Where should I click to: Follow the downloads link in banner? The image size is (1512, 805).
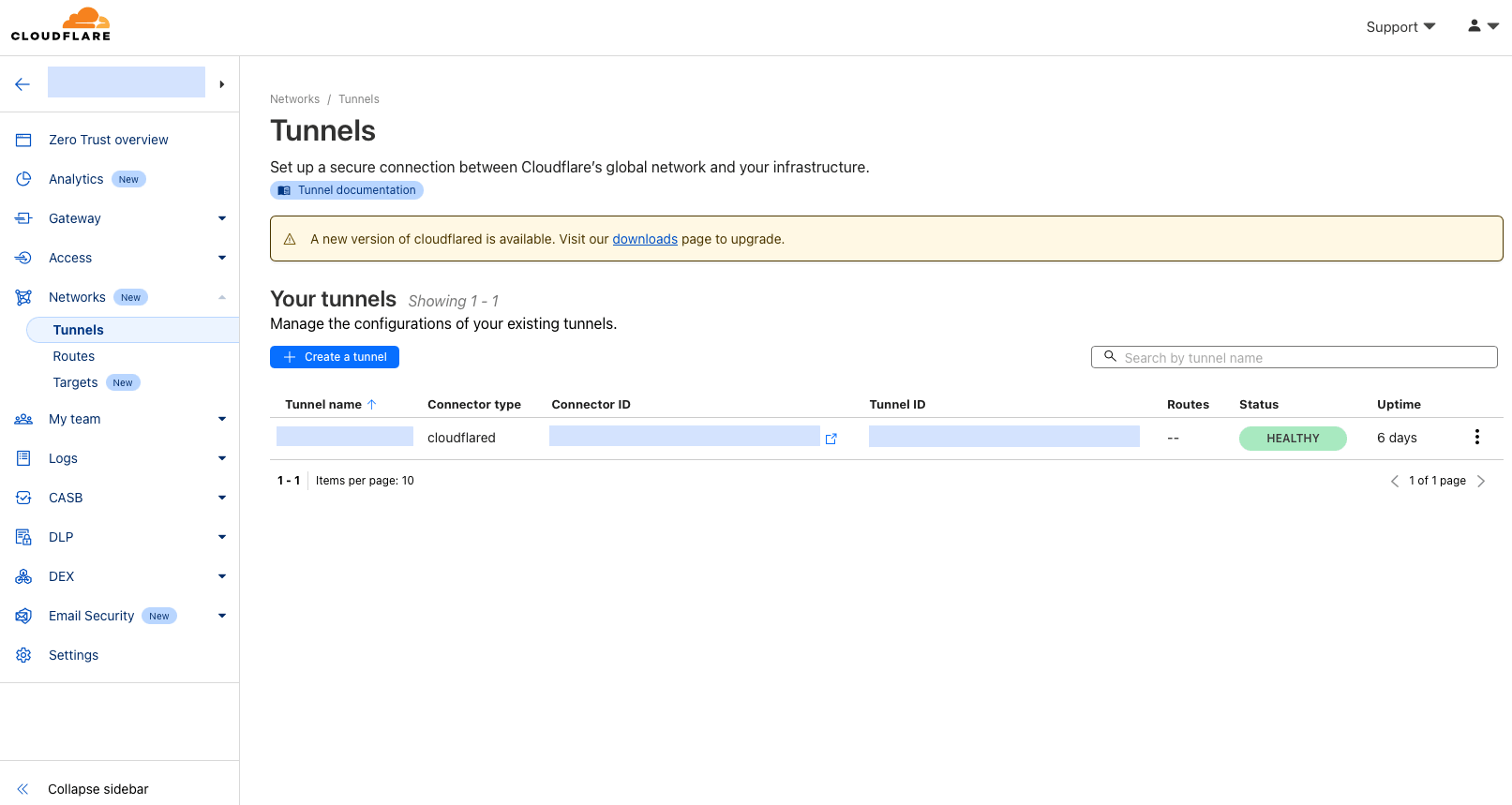645,239
